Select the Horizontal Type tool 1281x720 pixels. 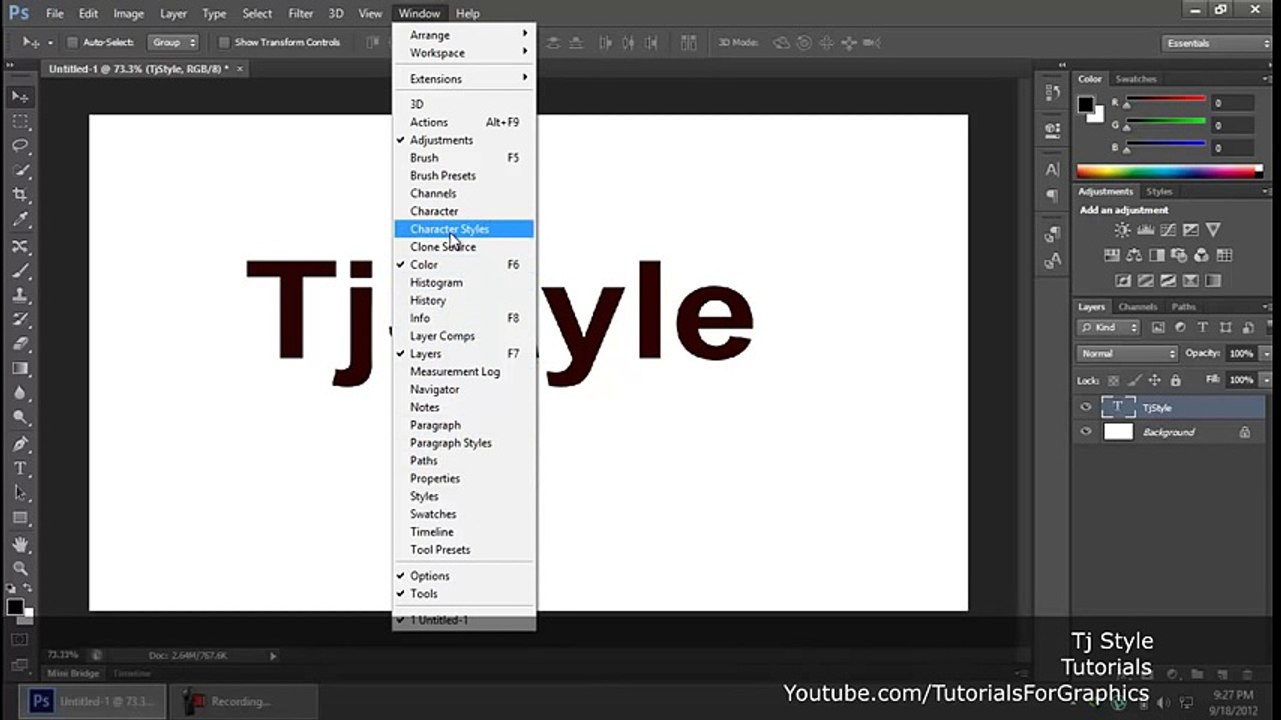(20, 468)
